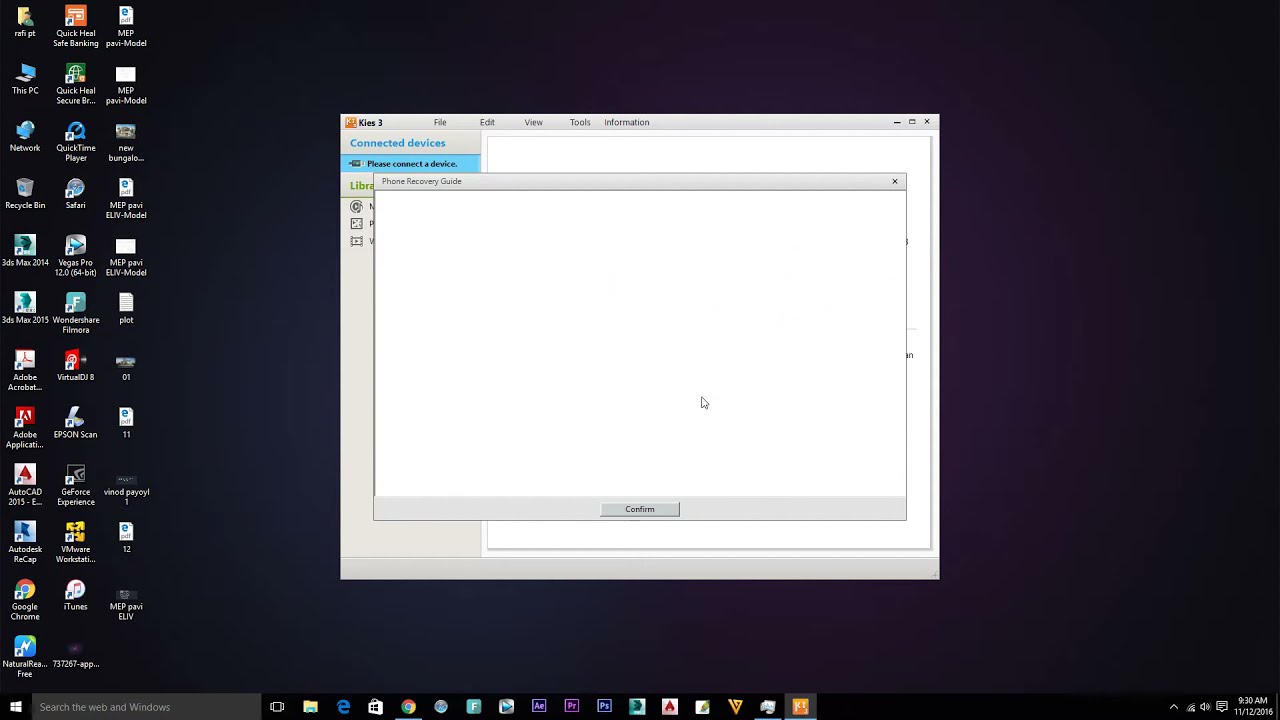Close the Phone Recovery Guide dialog
Image resolution: width=1280 pixels, height=720 pixels.
tap(895, 181)
